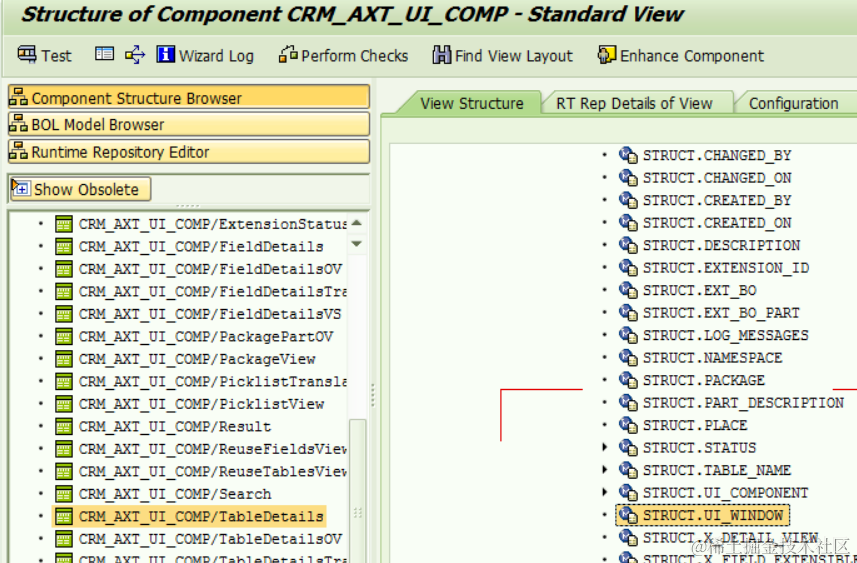Switch to RT Rep Details of View tab

(x=634, y=103)
